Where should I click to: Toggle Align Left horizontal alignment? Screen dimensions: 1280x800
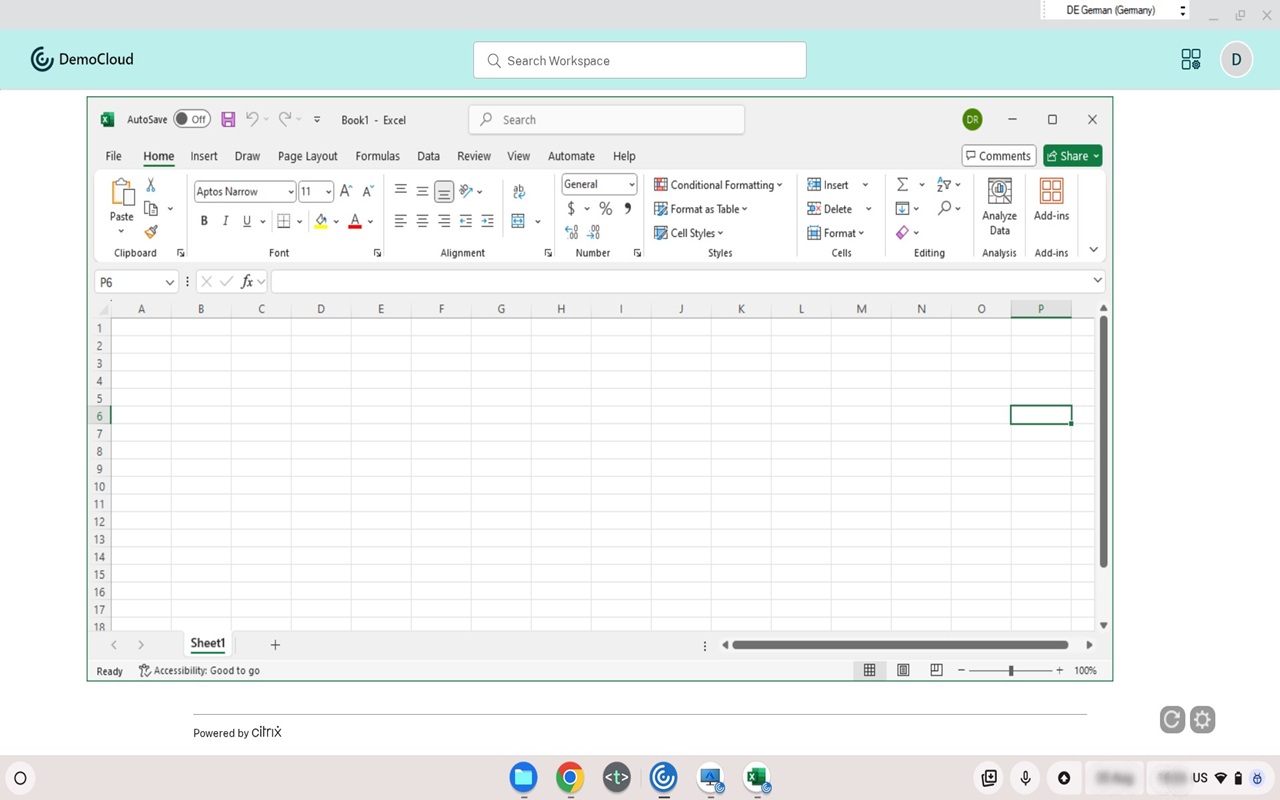click(x=400, y=221)
